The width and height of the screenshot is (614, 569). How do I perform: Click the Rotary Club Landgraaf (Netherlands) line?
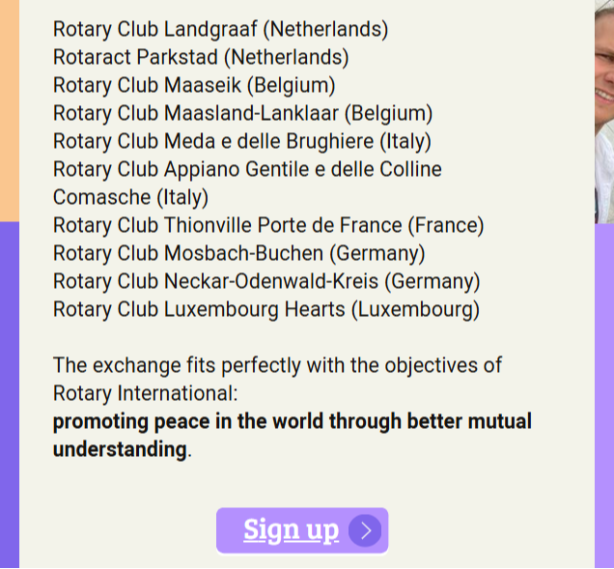[220, 29]
